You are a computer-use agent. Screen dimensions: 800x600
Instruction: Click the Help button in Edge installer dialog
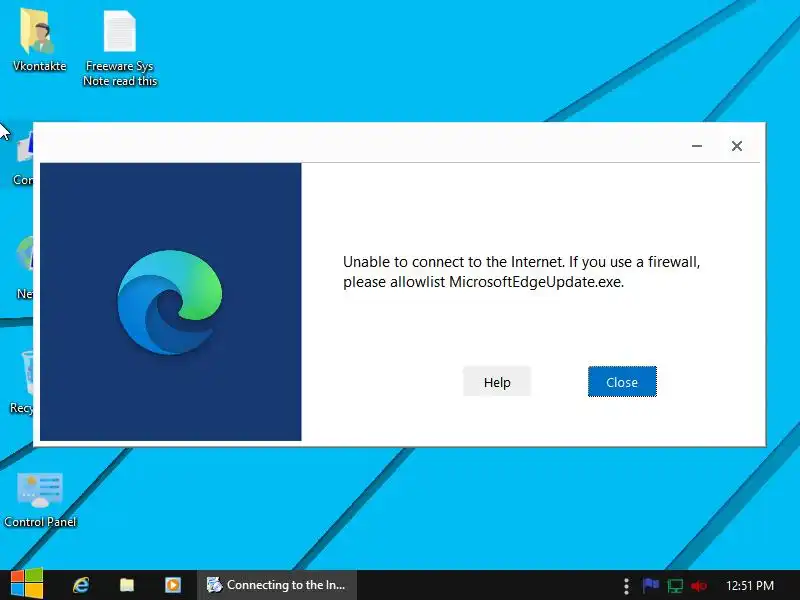[x=497, y=382]
